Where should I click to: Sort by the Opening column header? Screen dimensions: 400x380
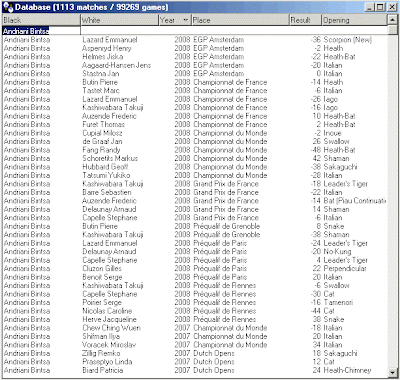click(354, 20)
